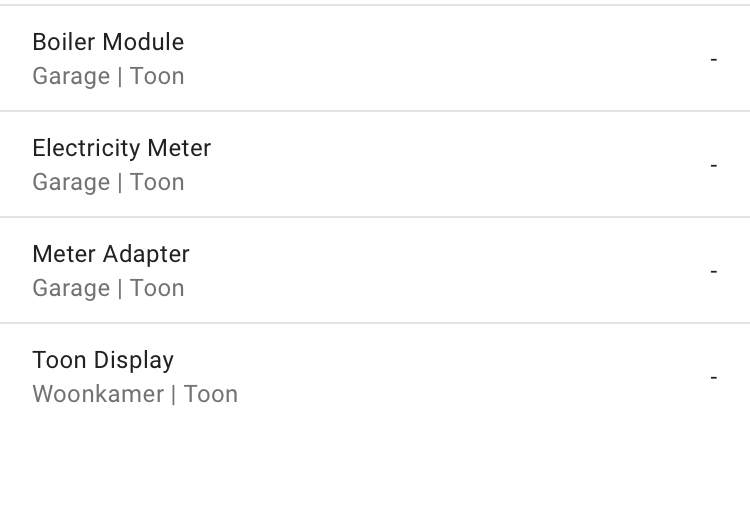This screenshot has height=513, width=750.
Task: Click the Toon Display device name
Action: (x=103, y=360)
